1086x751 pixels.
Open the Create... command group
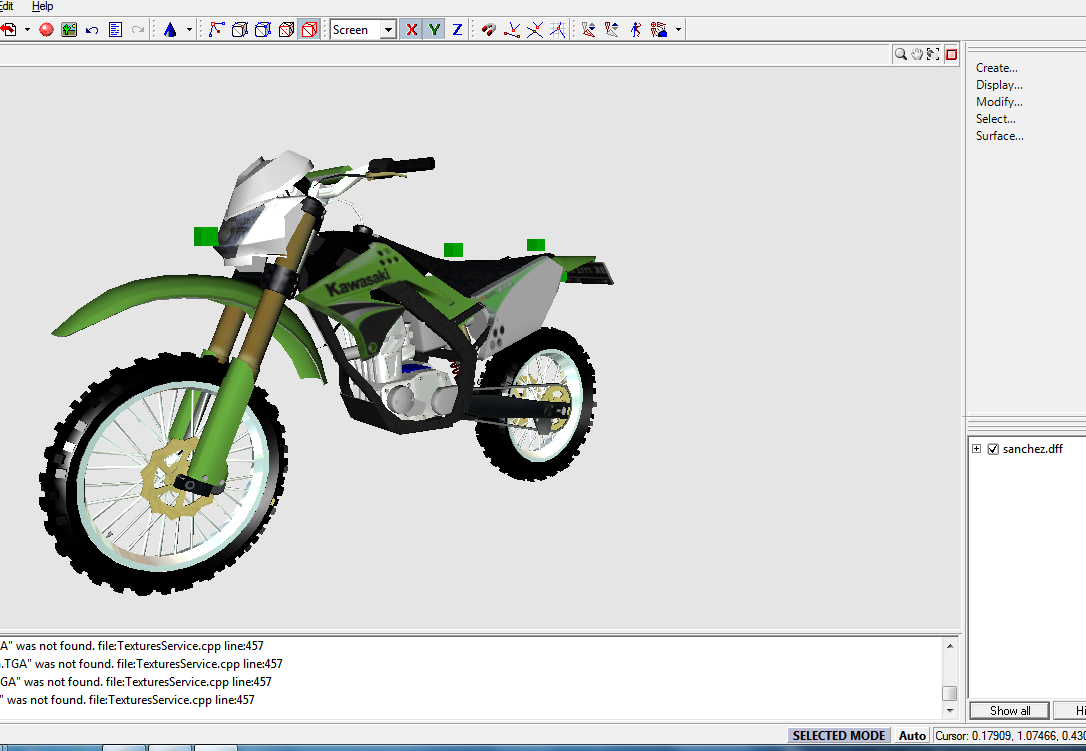[x=997, y=68]
